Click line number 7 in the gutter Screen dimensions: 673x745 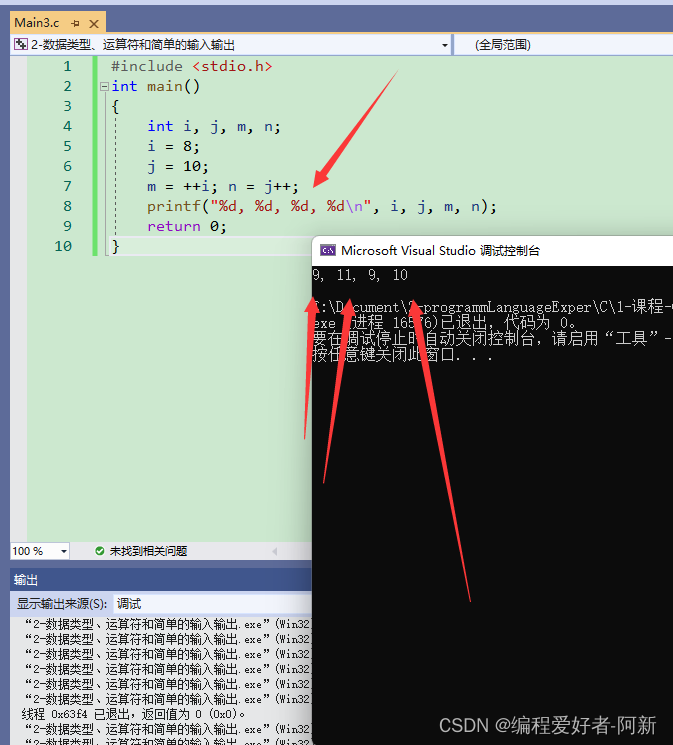(x=67, y=186)
